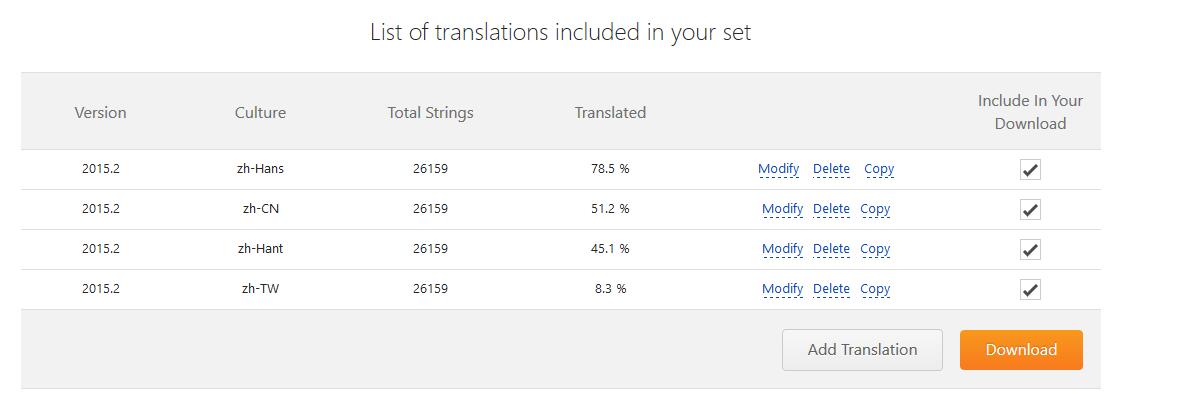1184x417 pixels.
Task: Uncheck zh-Hant include in download checkbox
Action: pyautogui.click(x=1030, y=250)
